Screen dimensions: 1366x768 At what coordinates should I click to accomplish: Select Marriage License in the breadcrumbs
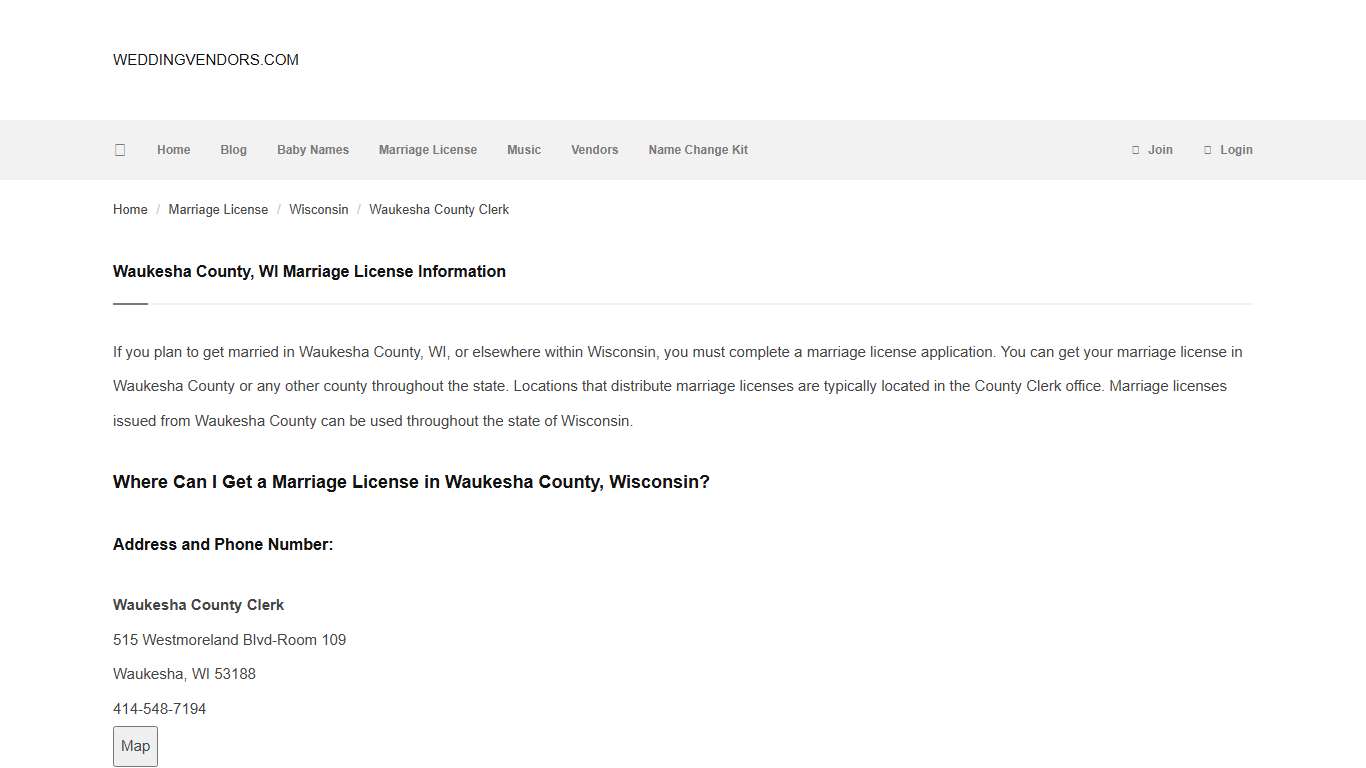[218, 209]
